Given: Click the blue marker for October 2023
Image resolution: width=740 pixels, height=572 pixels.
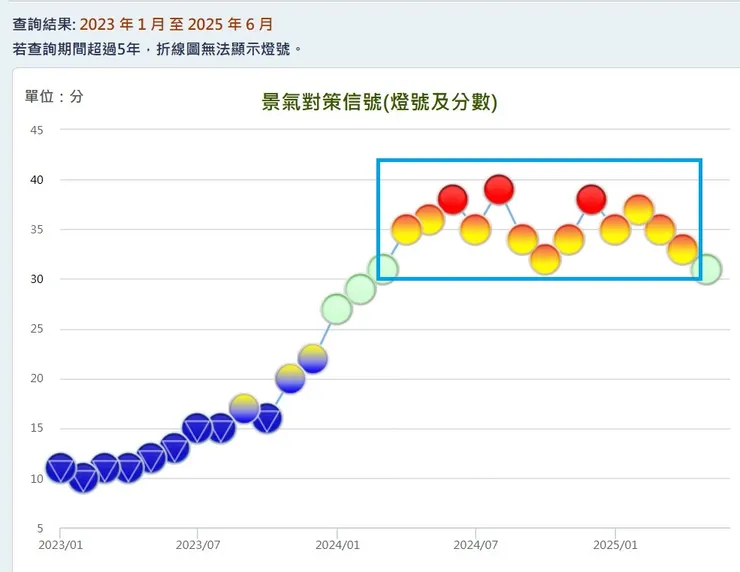Looking at the screenshot, I should coord(267,418).
